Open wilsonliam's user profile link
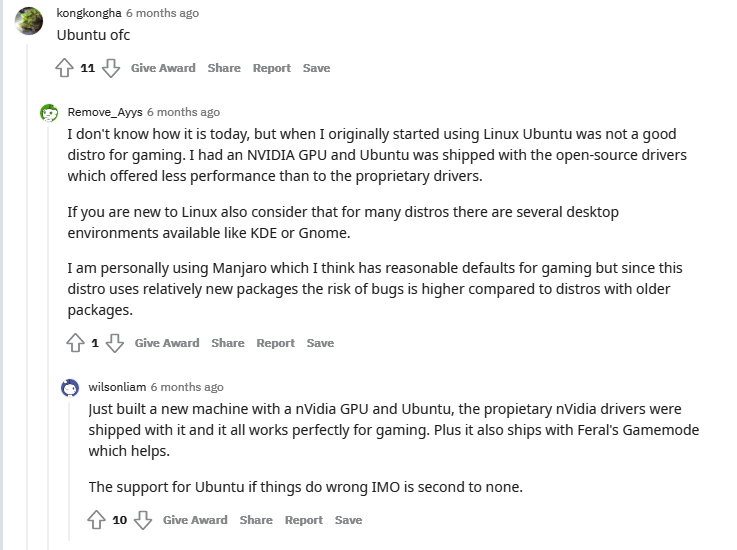The height and width of the screenshot is (550, 737). (x=116, y=387)
